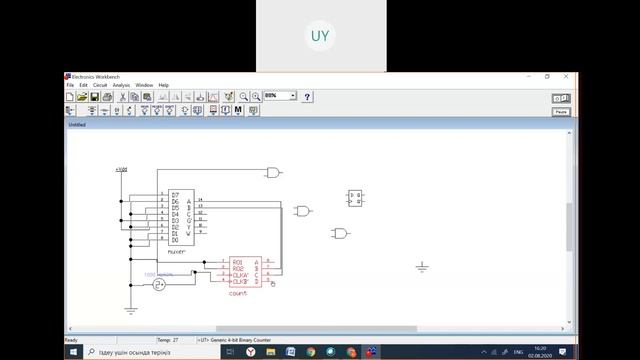This screenshot has width=640, height=360.
Task: Open component properties
Action: (229, 97)
